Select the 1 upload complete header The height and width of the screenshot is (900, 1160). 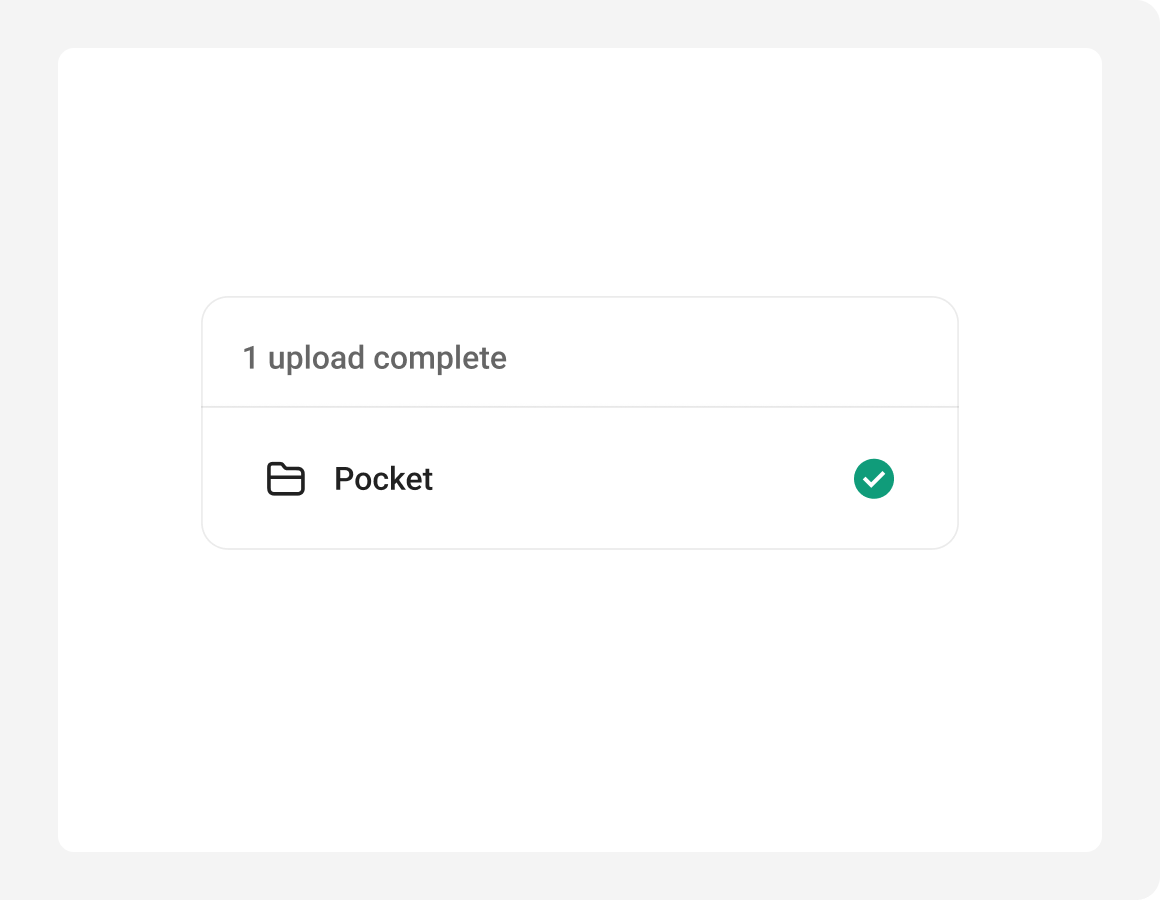click(x=374, y=357)
